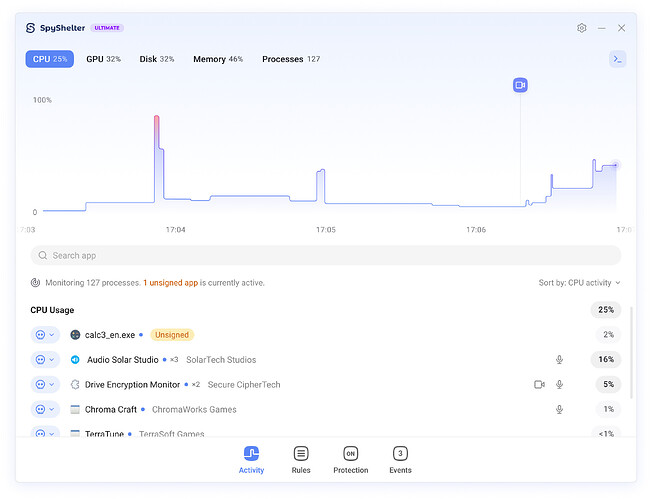Image resolution: width=652 pixels, height=499 pixels.
Task: Switch to the Memory 46% tab
Action: point(218,59)
